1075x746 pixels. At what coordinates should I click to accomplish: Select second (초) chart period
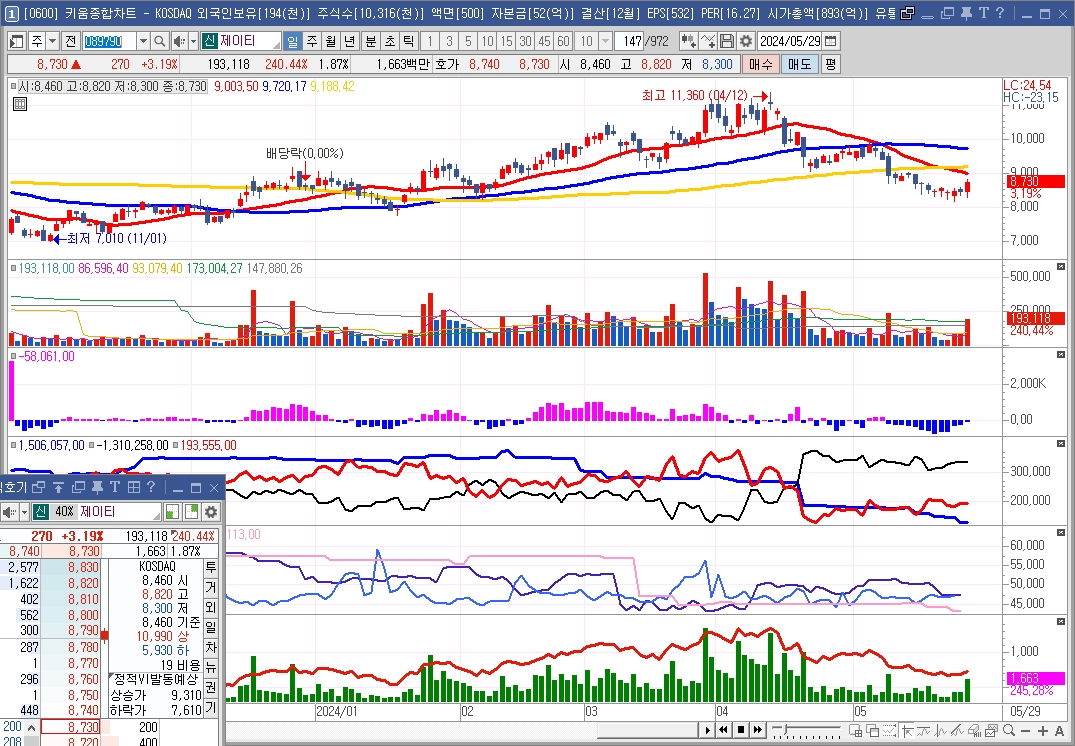(x=390, y=41)
